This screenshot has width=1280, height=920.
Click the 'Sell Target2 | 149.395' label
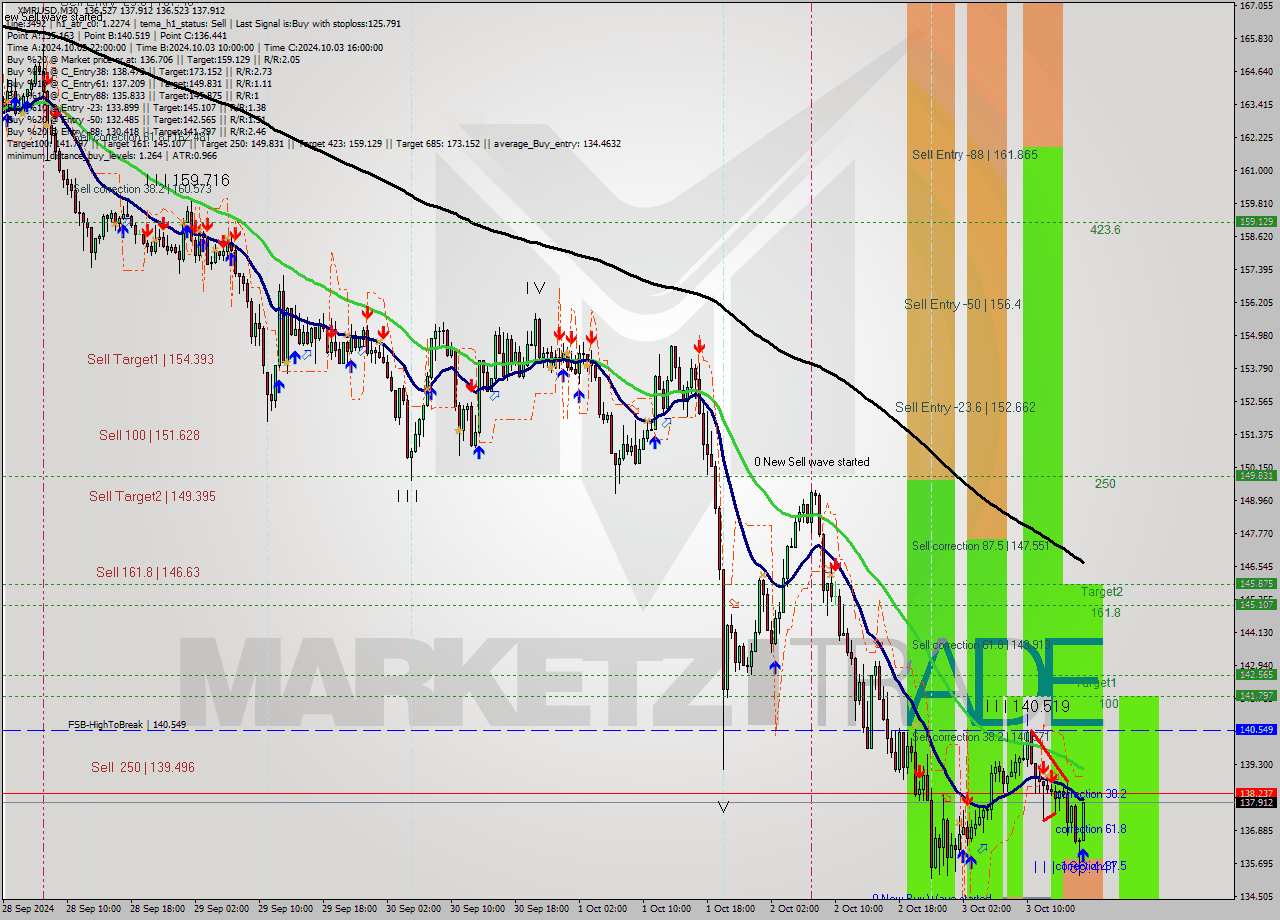coord(152,496)
